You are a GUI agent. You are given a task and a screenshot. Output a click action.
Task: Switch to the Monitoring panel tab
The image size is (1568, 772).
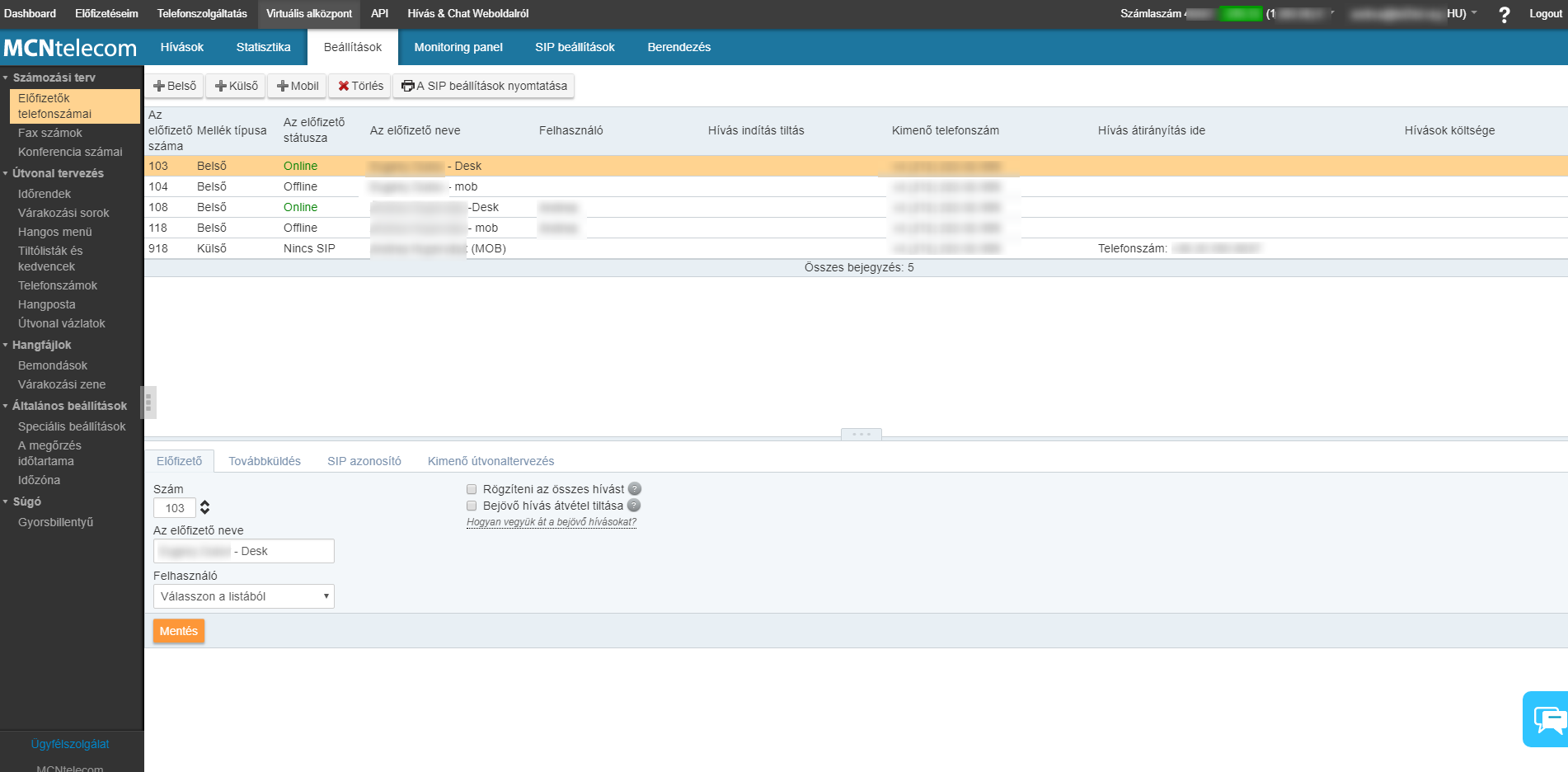tap(458, 47)
